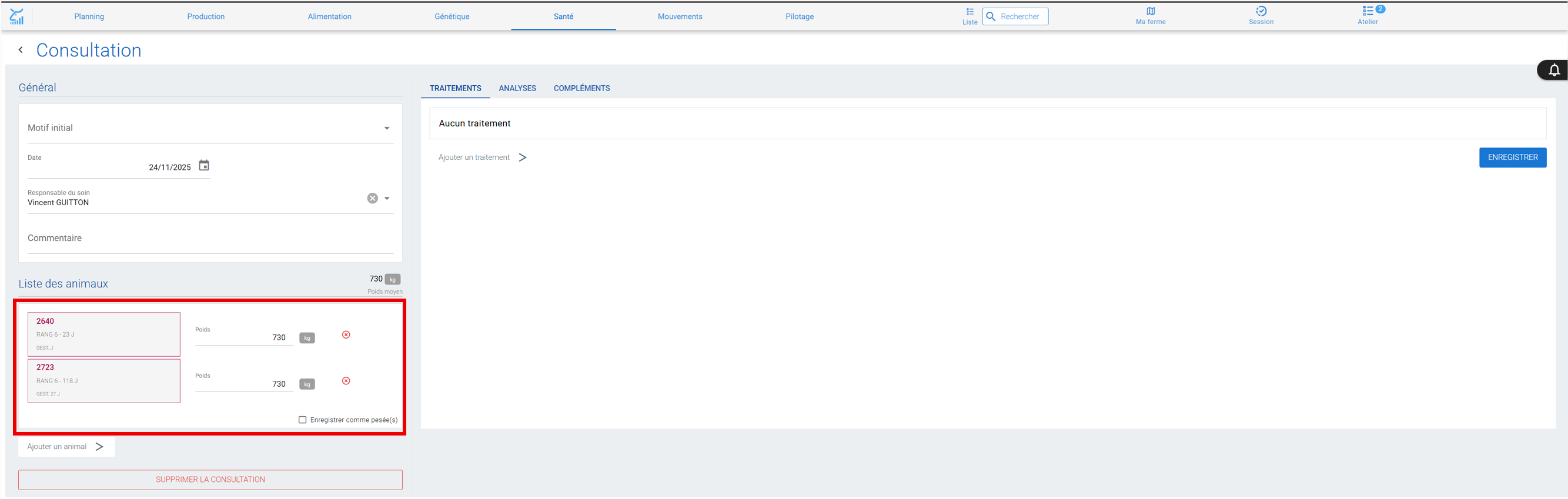Click SUPPRIMER LA CONSULTATION button

pyautogui.click(x=210, y=480)
